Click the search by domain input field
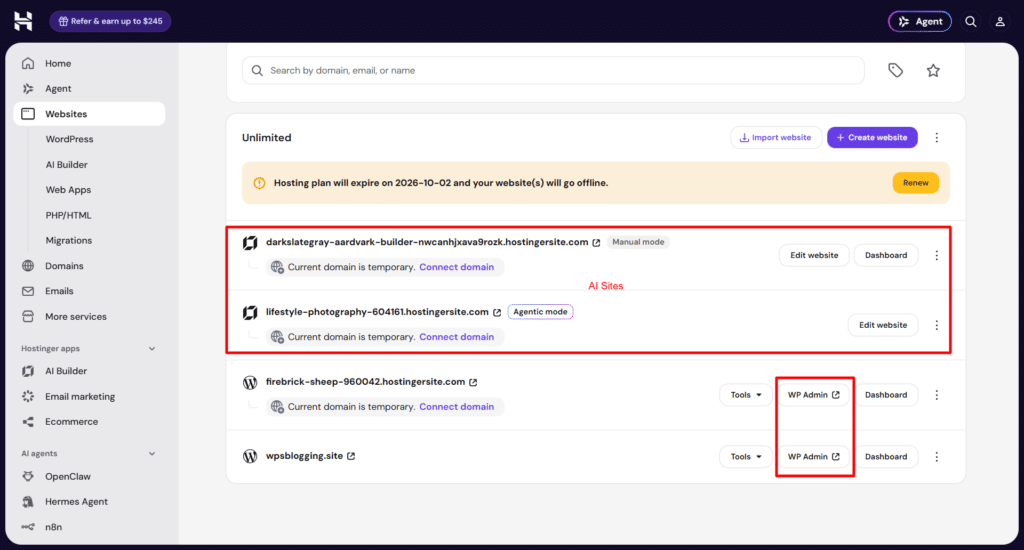 click(553, 71)
